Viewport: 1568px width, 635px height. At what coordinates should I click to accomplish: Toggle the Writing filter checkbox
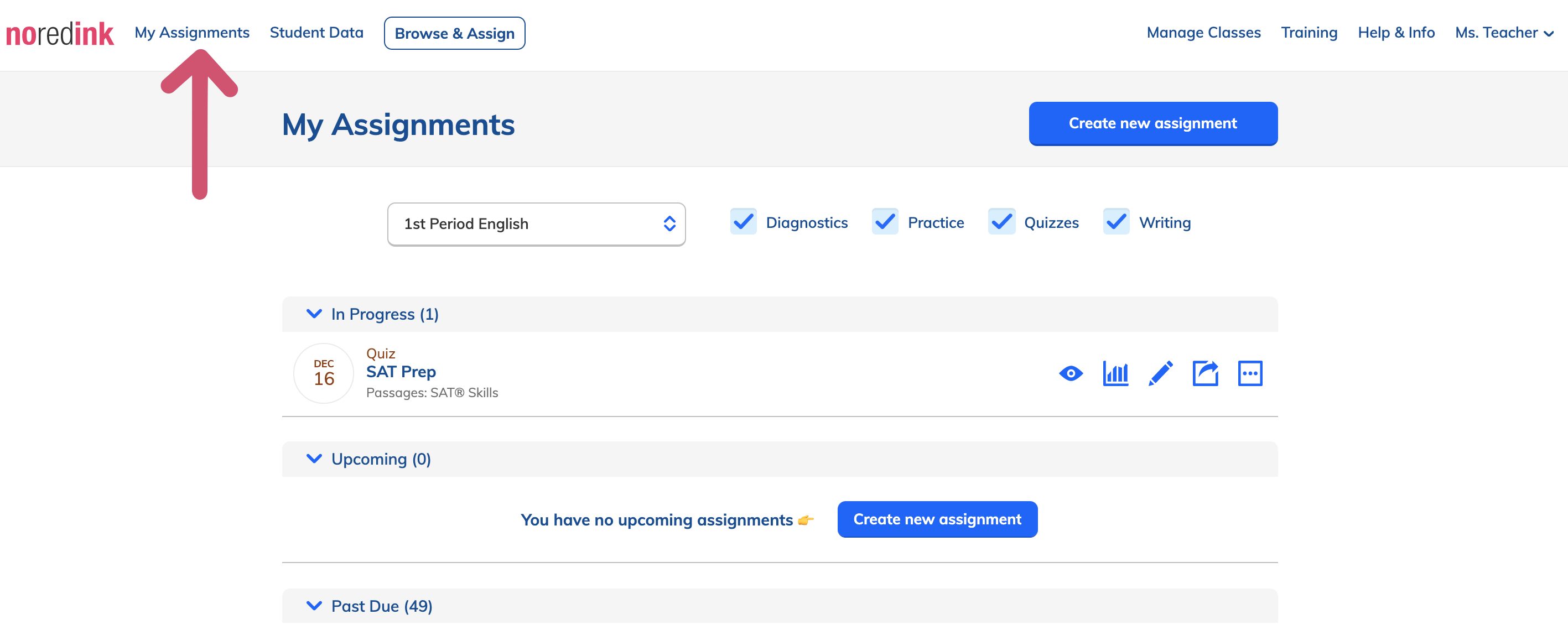point(1117,222)
